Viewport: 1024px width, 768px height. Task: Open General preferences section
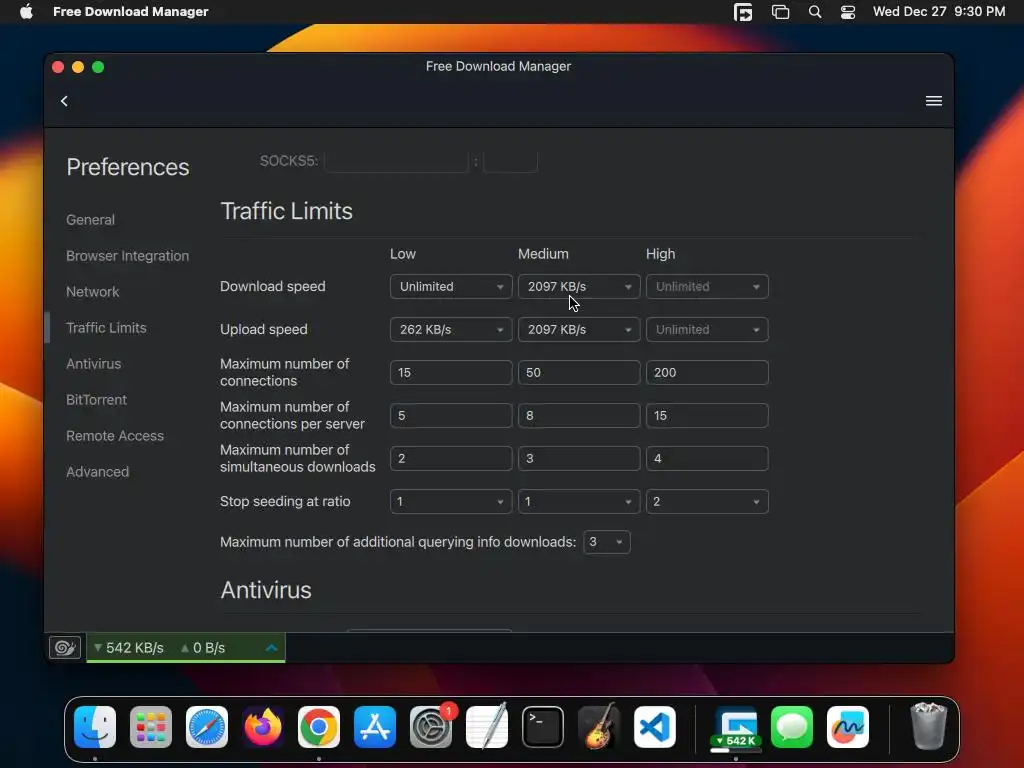(90, 220)
